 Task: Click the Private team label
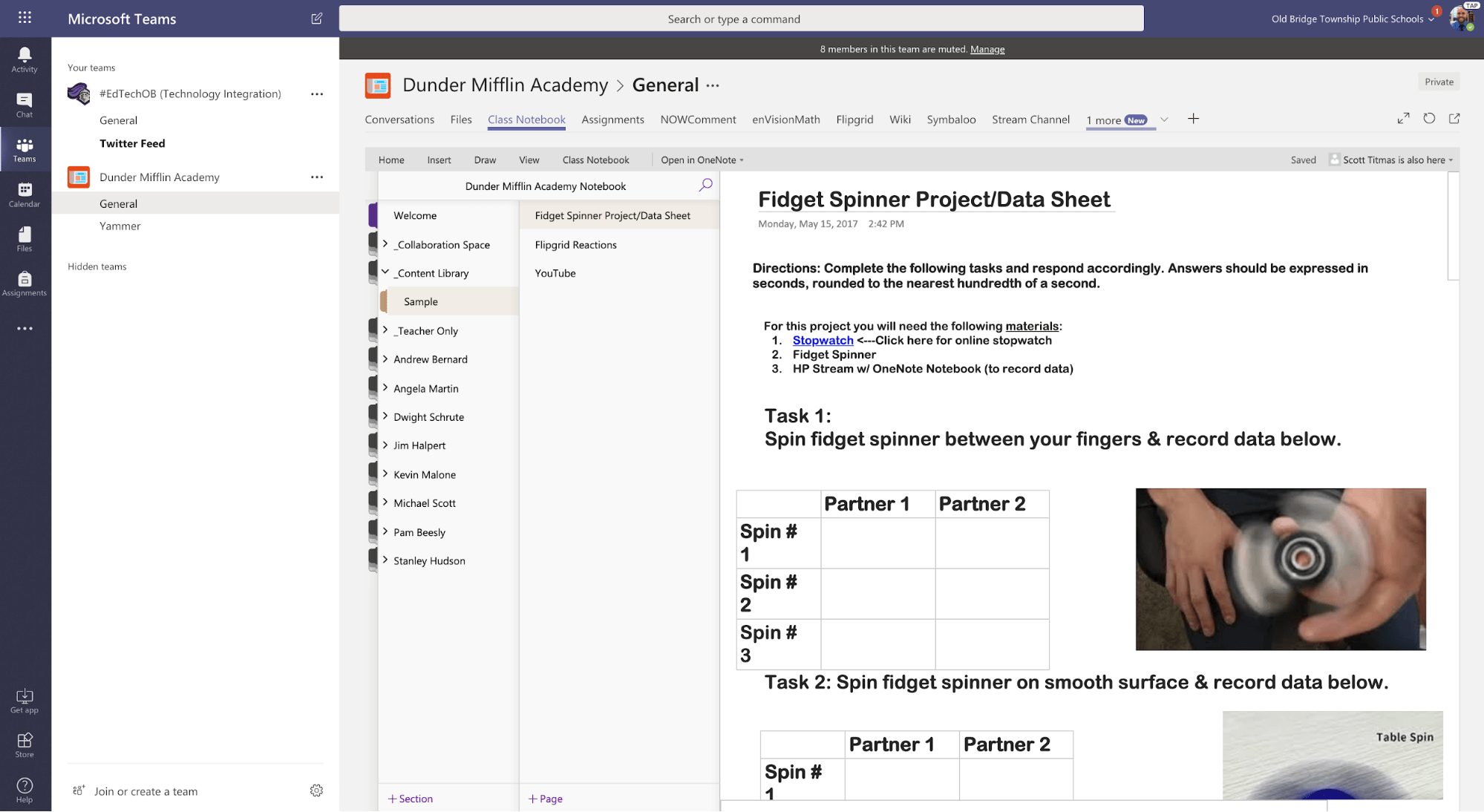(x=1439, y=82)
